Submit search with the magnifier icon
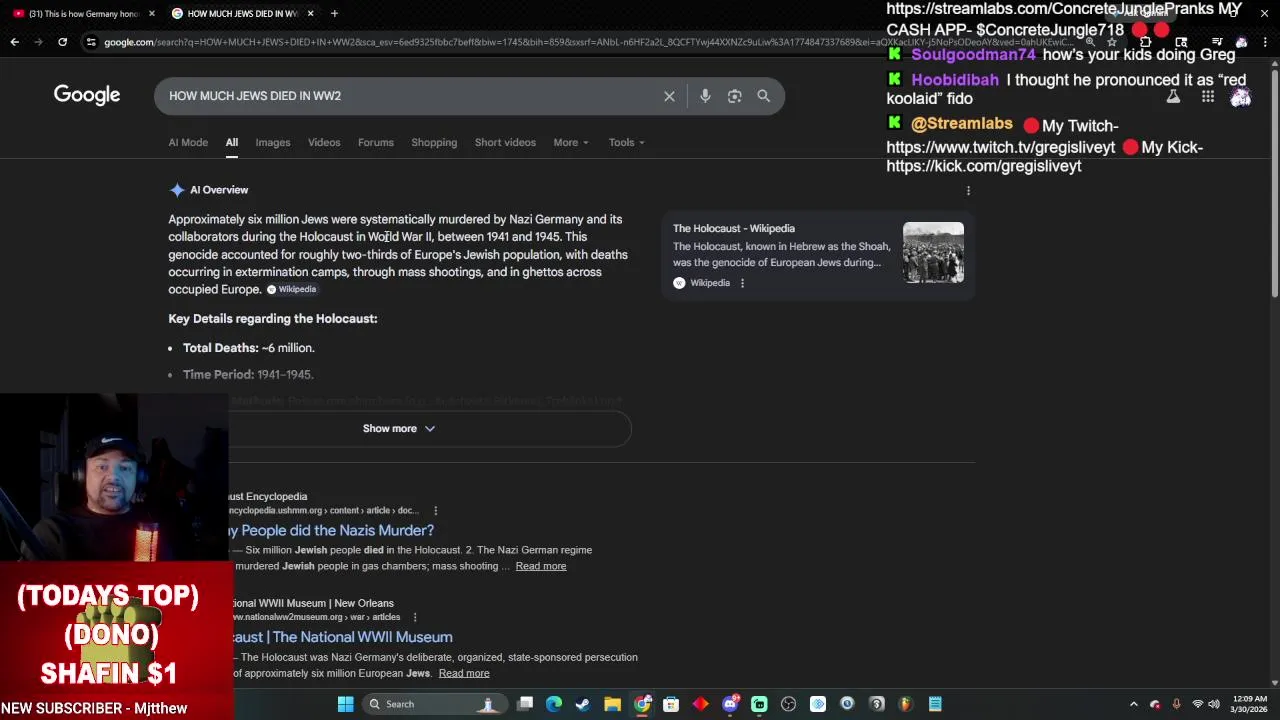Viewport: 1280px width, 720px height. pyautogui.click(x=763, y=96)
